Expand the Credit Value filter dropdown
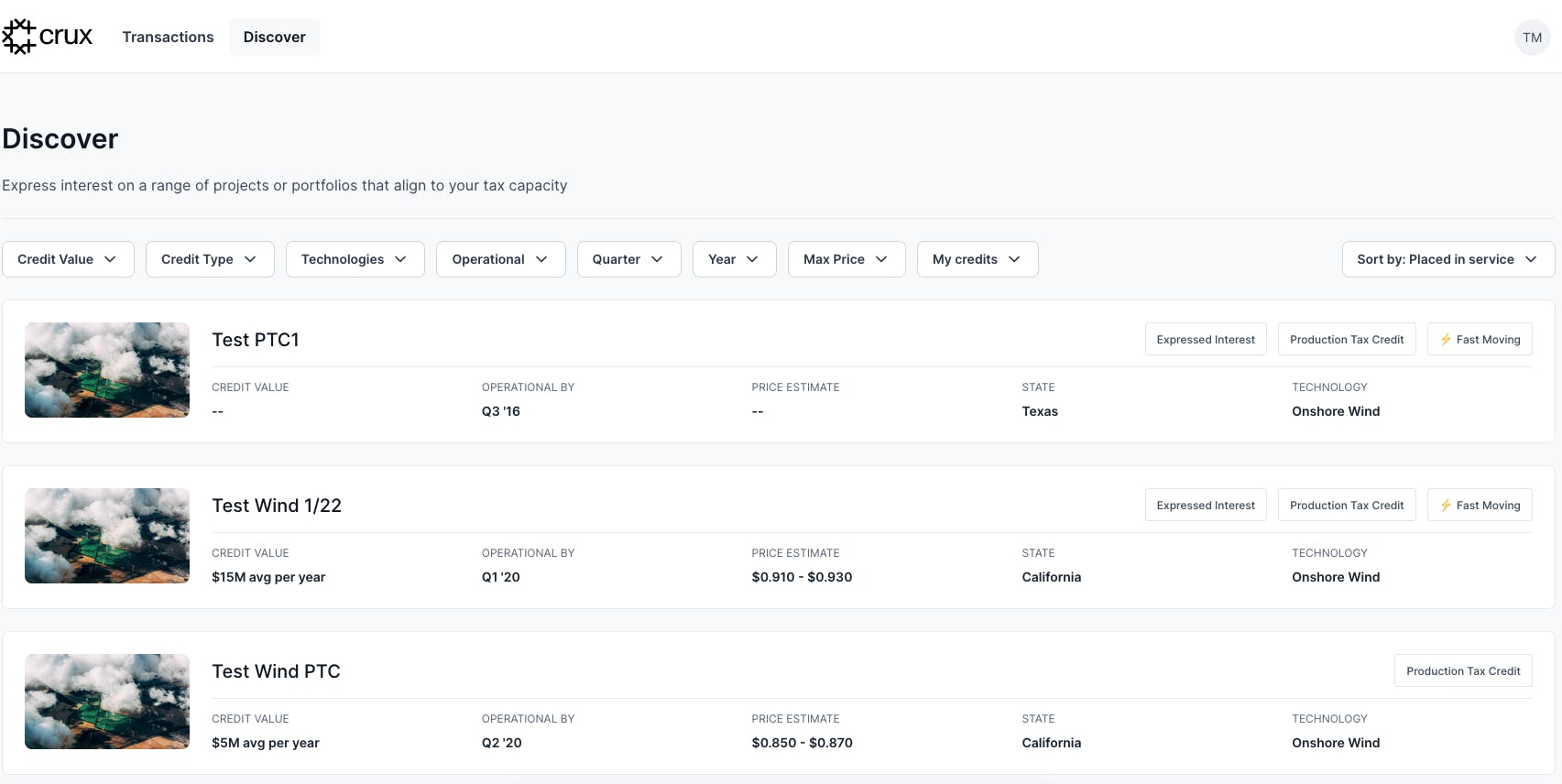Image resolution: width=1562 pixels, height=784 pixels. (68, 259)
